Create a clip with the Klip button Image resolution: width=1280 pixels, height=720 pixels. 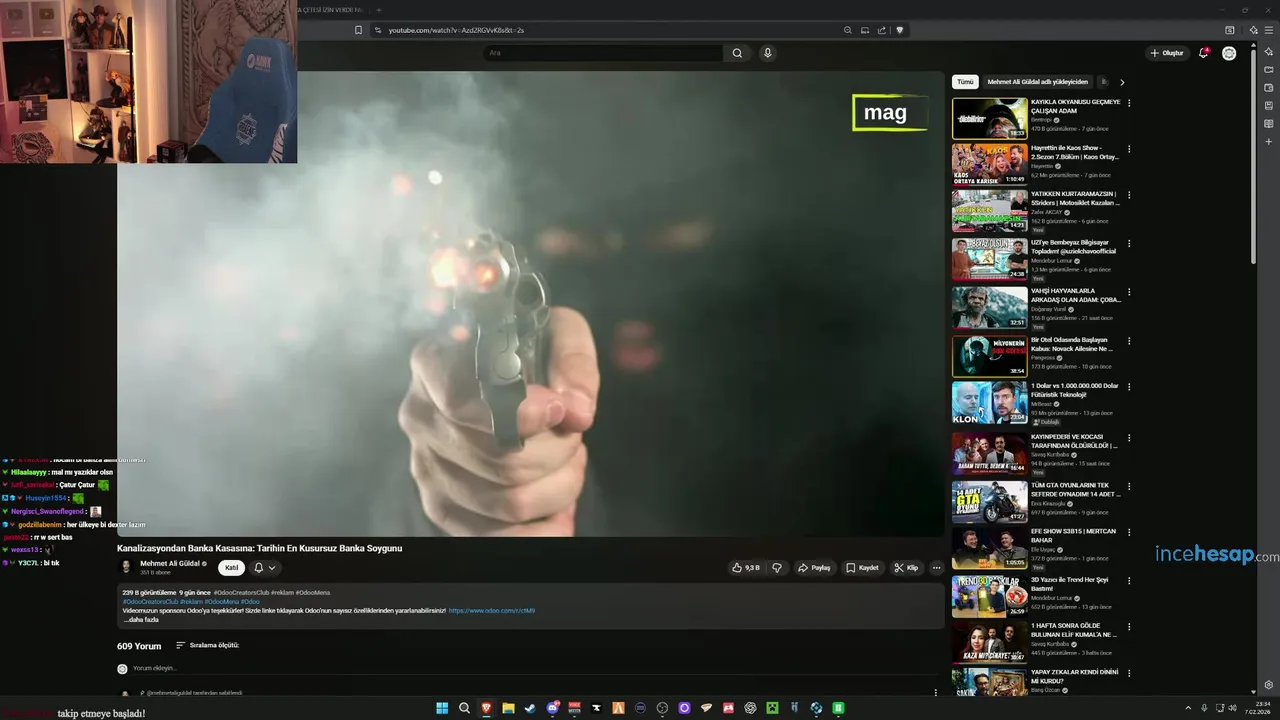[906, 568]
